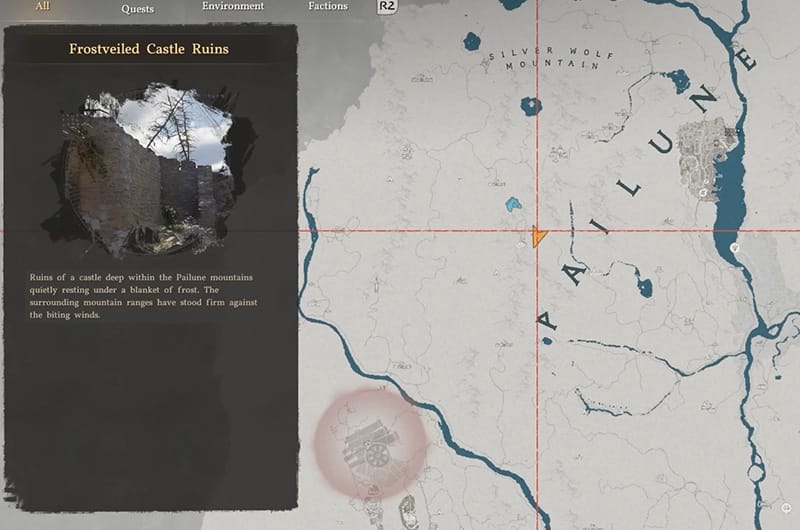Click the bottom-right corner map marker

tap(786, 506)
